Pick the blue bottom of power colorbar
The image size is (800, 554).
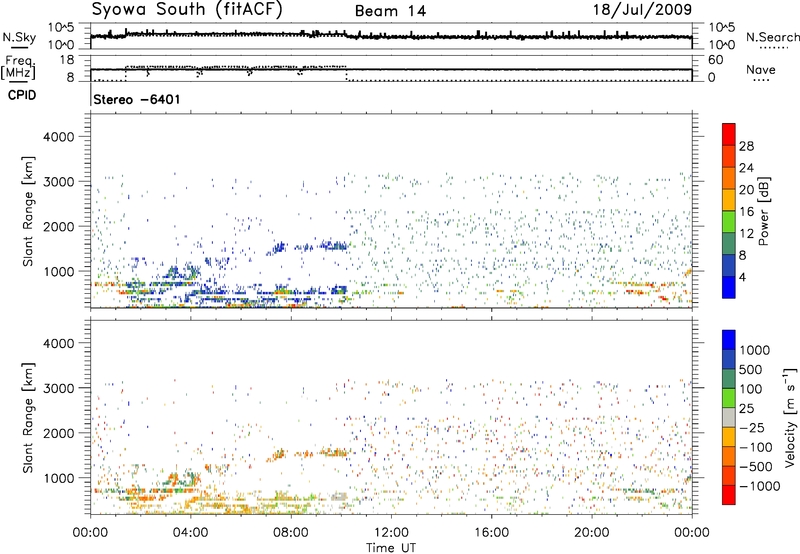[729, 287]
